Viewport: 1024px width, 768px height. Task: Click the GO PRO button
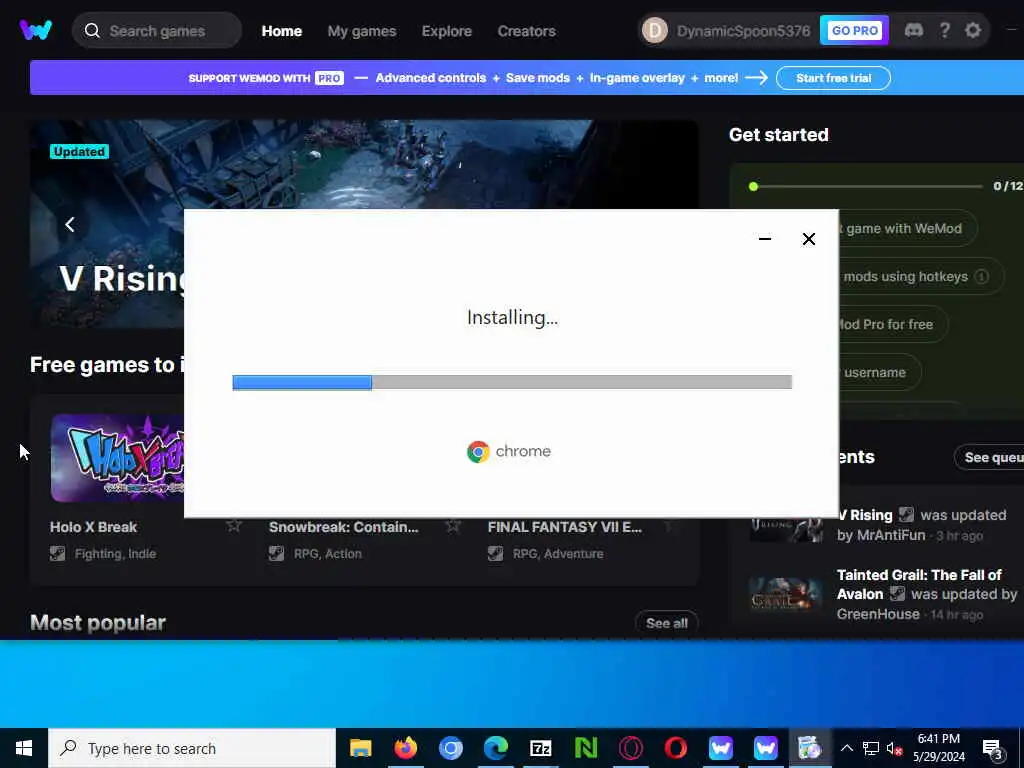[x=854, y=31]
